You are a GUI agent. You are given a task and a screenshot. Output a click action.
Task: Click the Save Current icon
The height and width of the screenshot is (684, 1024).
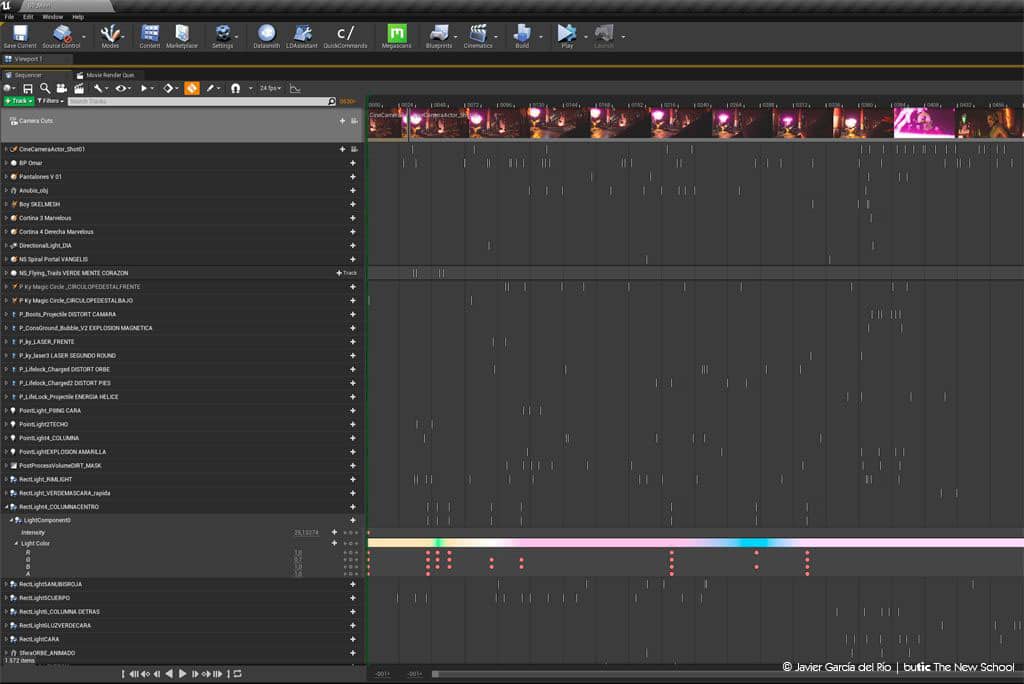point(20,35)
